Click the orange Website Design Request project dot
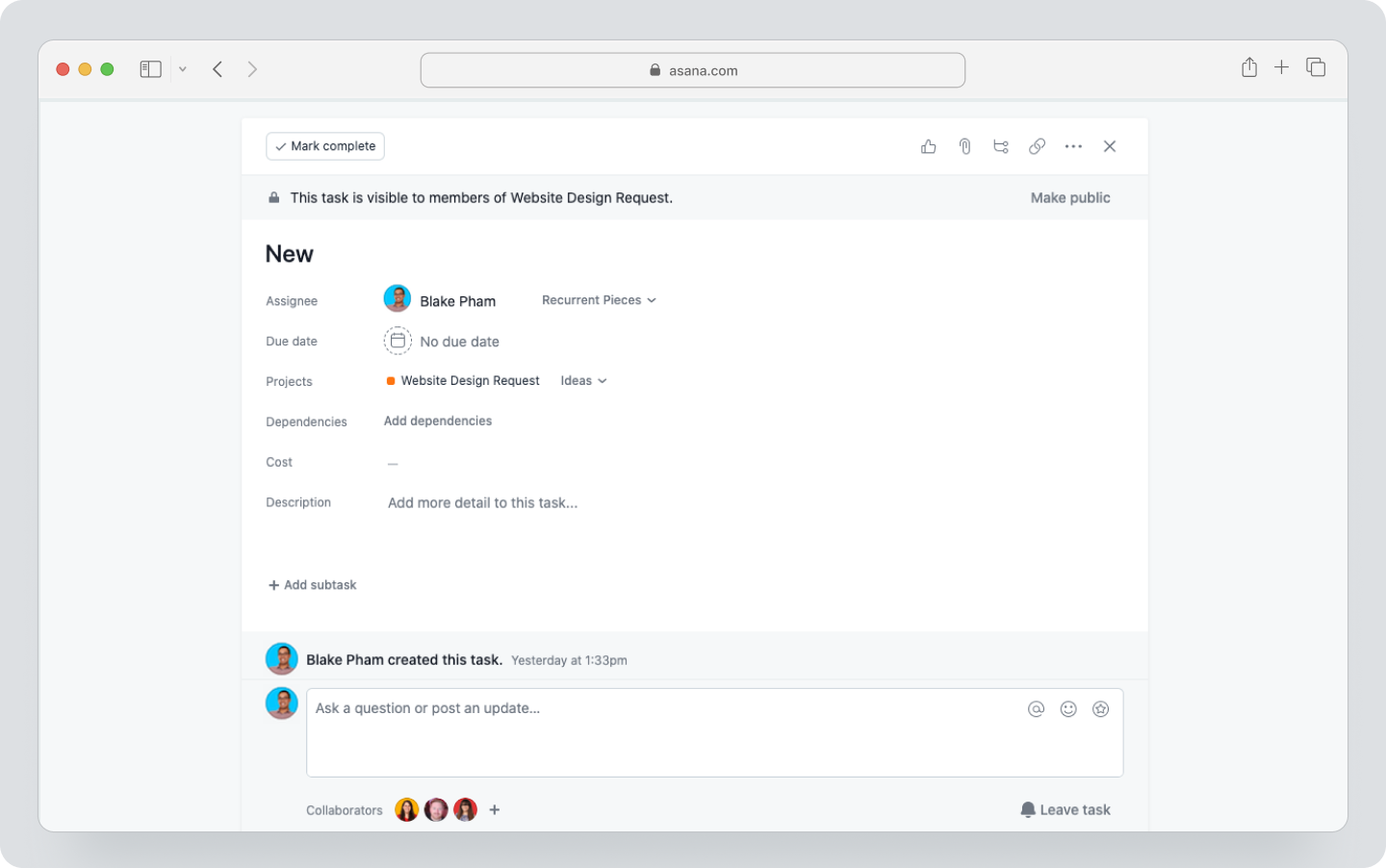 pyautogui.click(x=391, y=381)
